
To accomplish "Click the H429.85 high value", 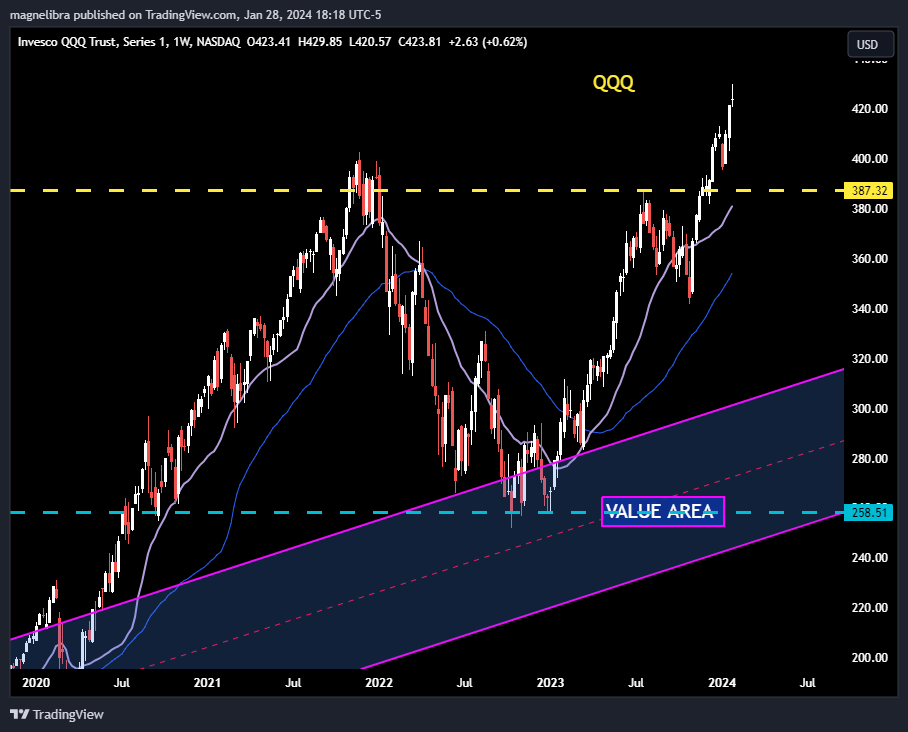I will [x=320, y=42].
